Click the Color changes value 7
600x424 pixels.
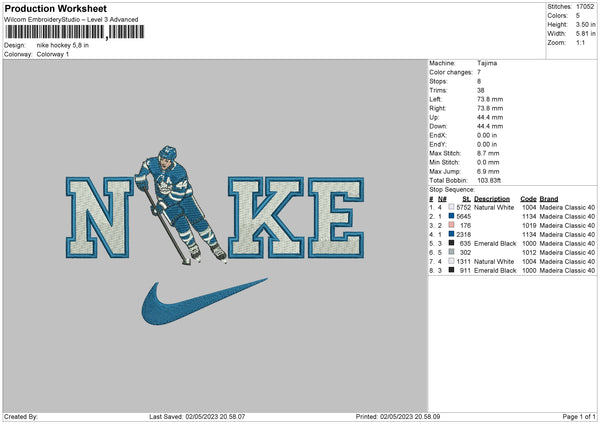(479, 72)
